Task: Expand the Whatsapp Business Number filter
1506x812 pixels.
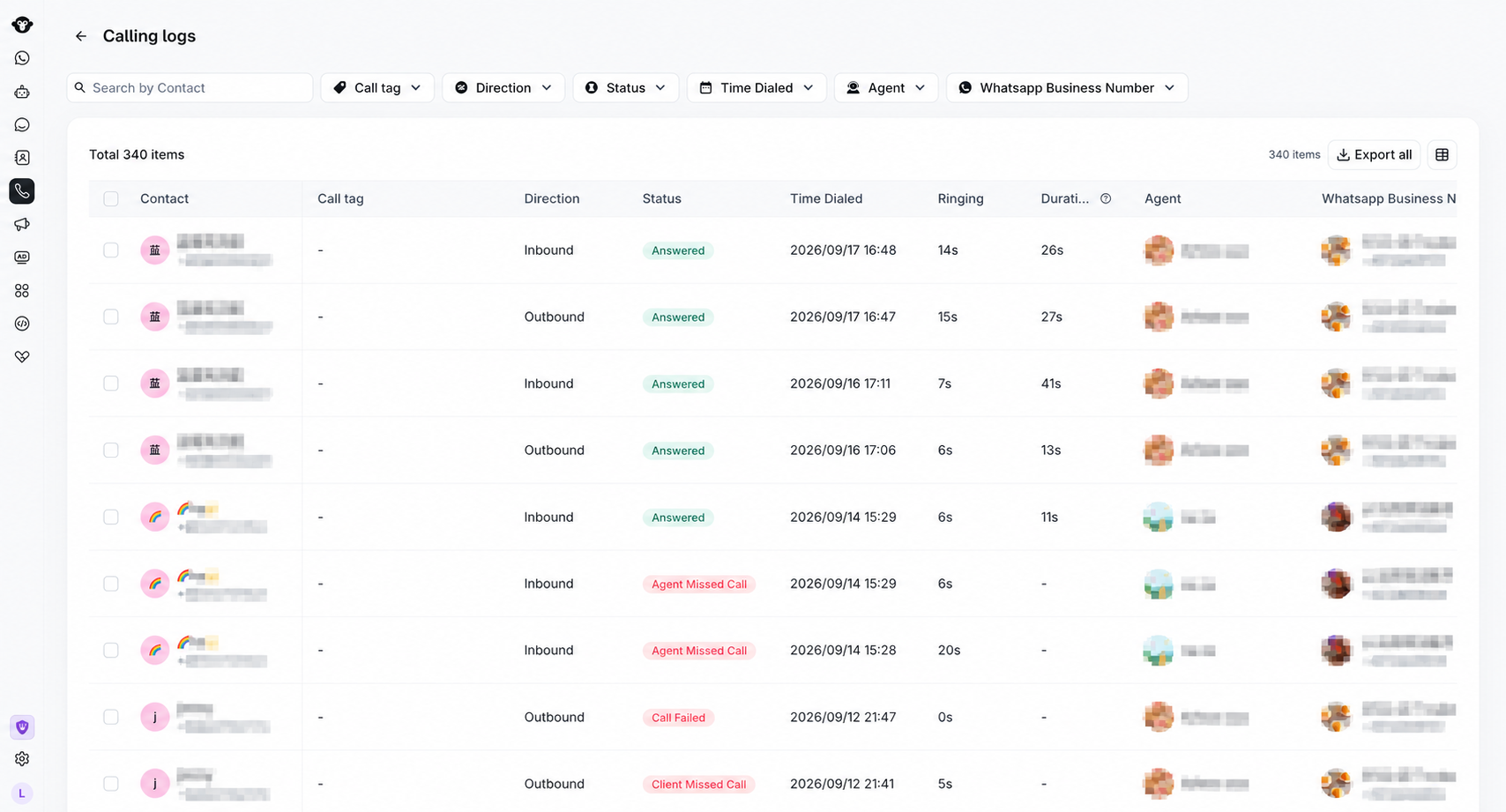Action: [1067, 87]
